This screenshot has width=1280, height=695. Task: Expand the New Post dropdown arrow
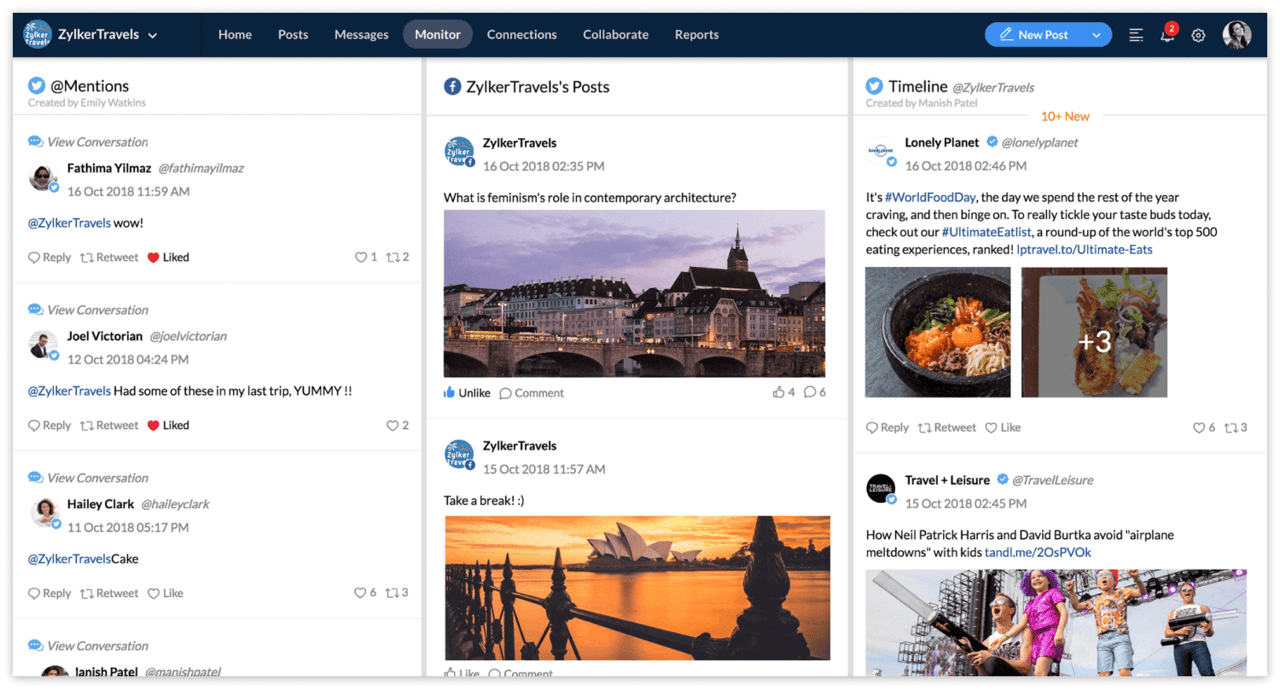point(1094,34)
